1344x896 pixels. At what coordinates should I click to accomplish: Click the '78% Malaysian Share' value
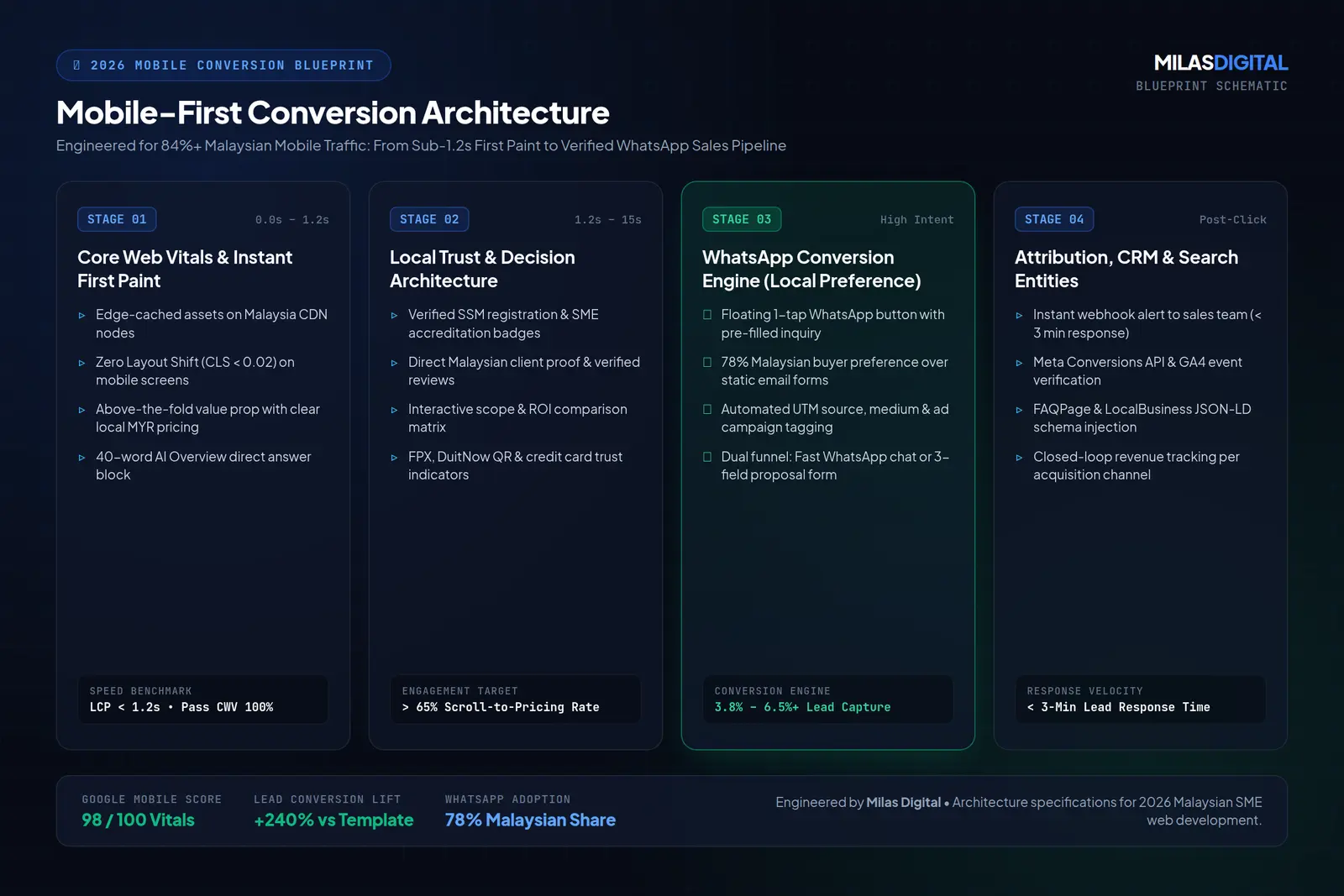click(x=530, y=820)
